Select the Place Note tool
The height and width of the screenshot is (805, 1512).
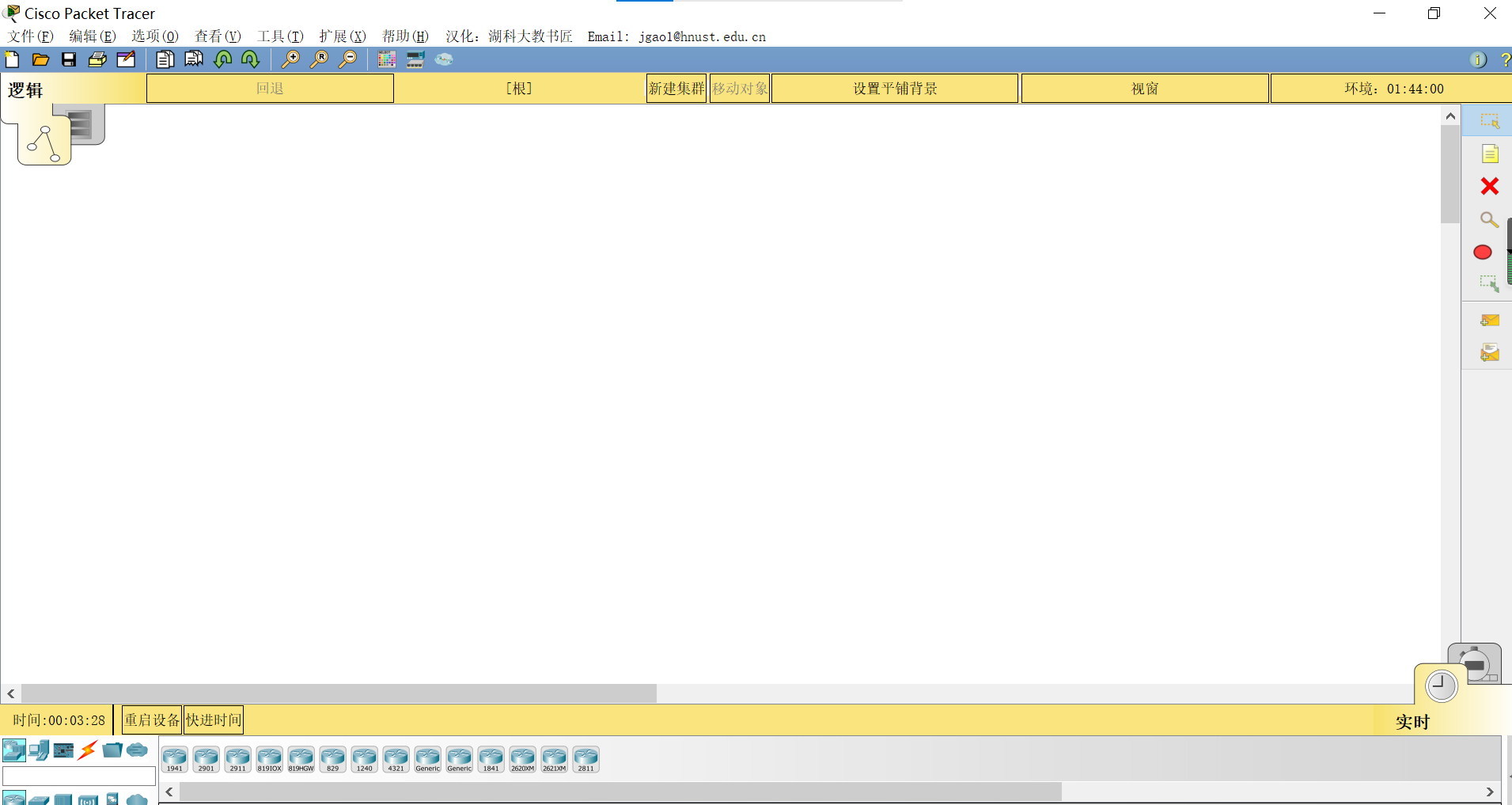1490,154
